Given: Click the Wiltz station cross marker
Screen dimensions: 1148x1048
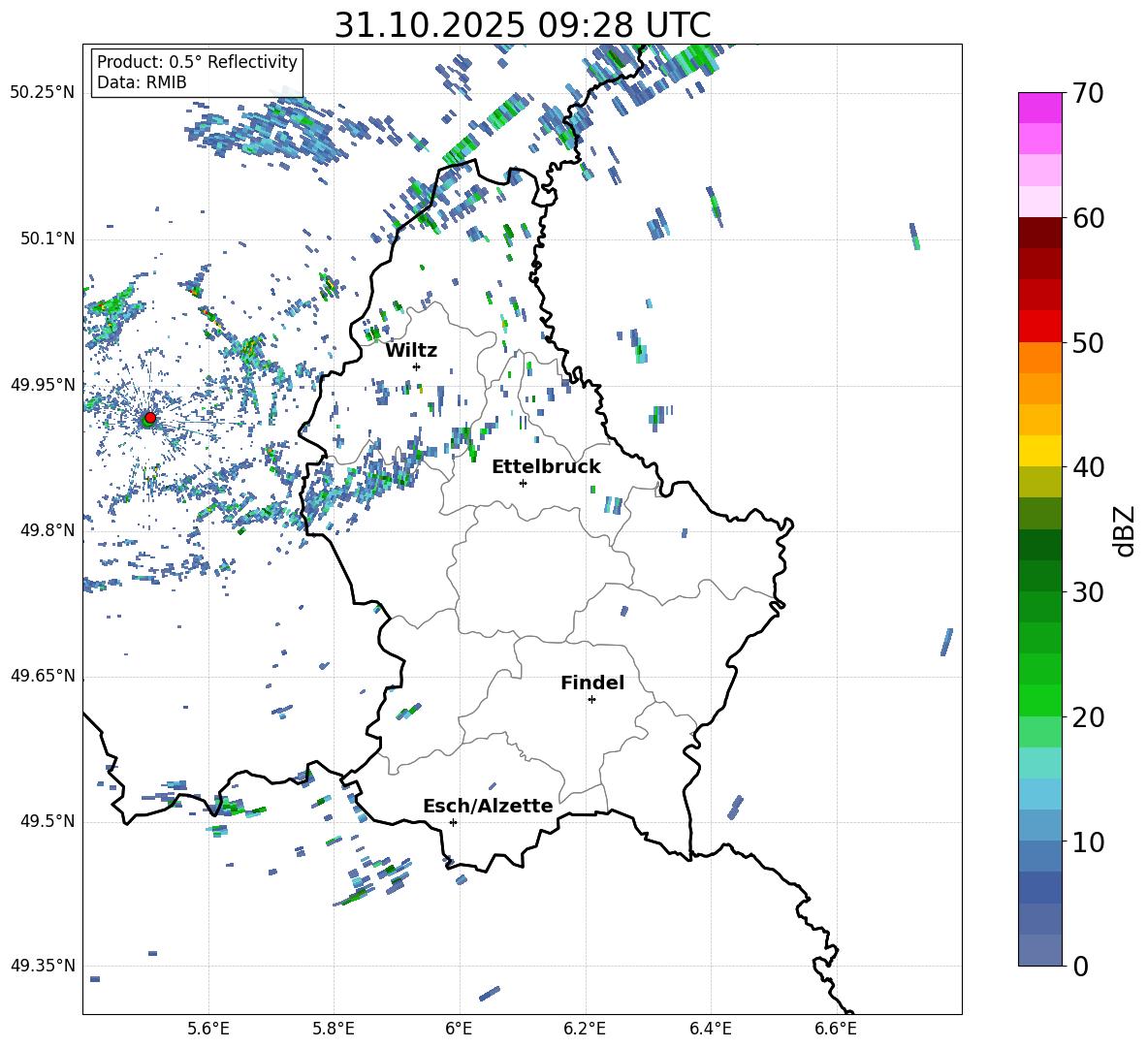Looking at the screenshot, I should pyautogui.click(x=416, y=366).
